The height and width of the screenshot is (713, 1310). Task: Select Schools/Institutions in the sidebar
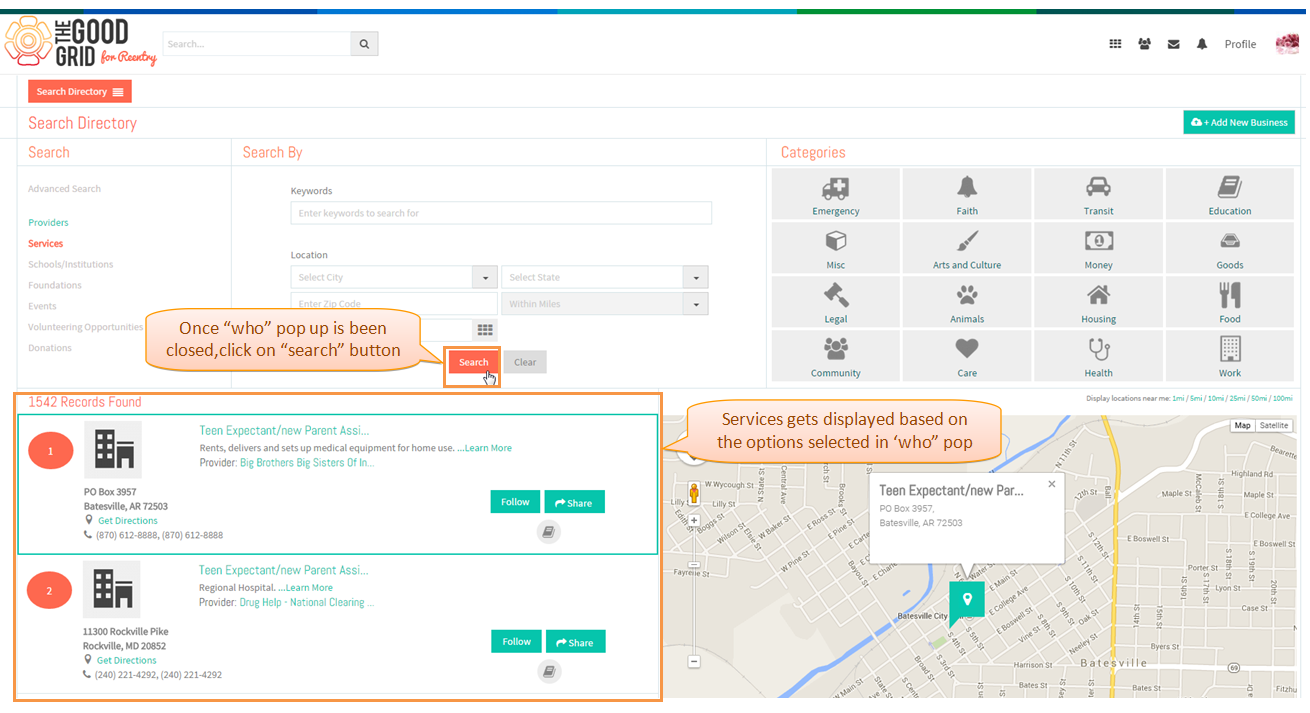coord(71,265)
